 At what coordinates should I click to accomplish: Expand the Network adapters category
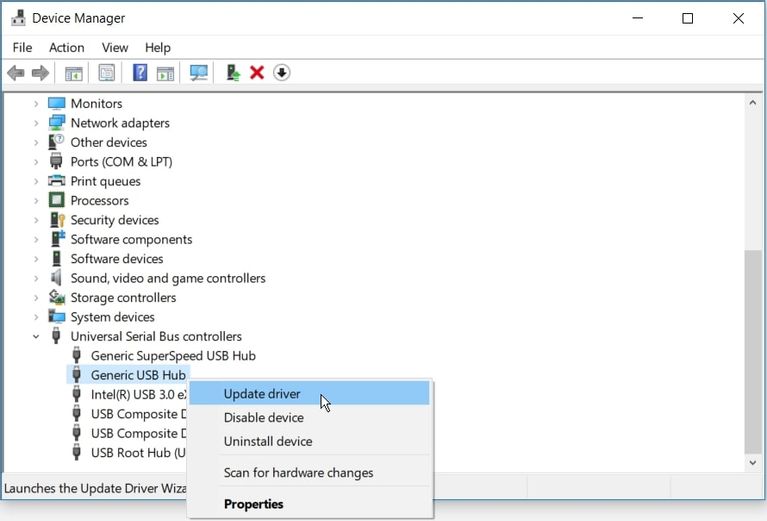pos(36,123)
